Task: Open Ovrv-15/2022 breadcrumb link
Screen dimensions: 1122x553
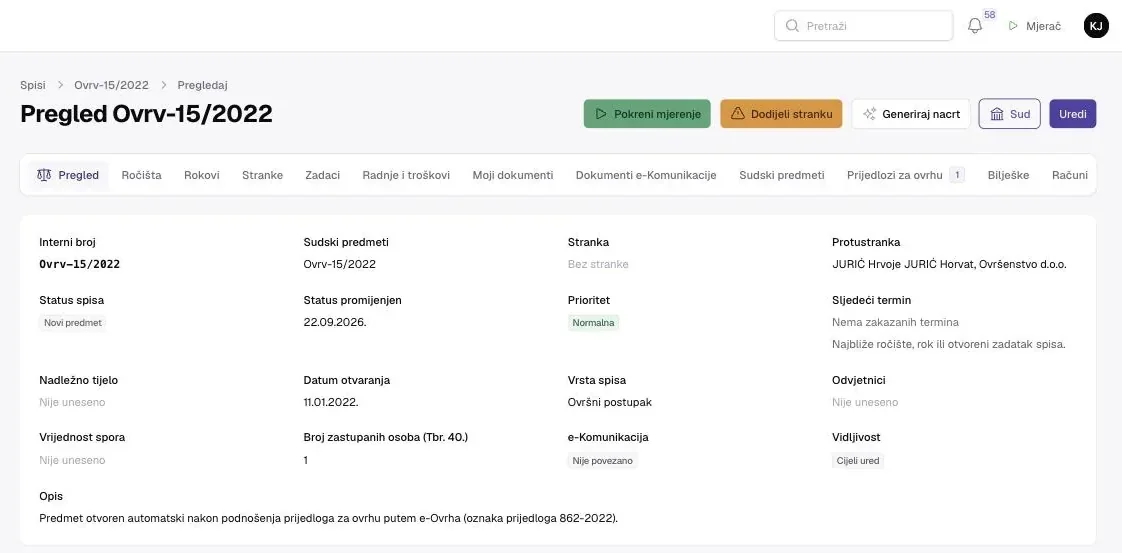Action: point(112,85)
